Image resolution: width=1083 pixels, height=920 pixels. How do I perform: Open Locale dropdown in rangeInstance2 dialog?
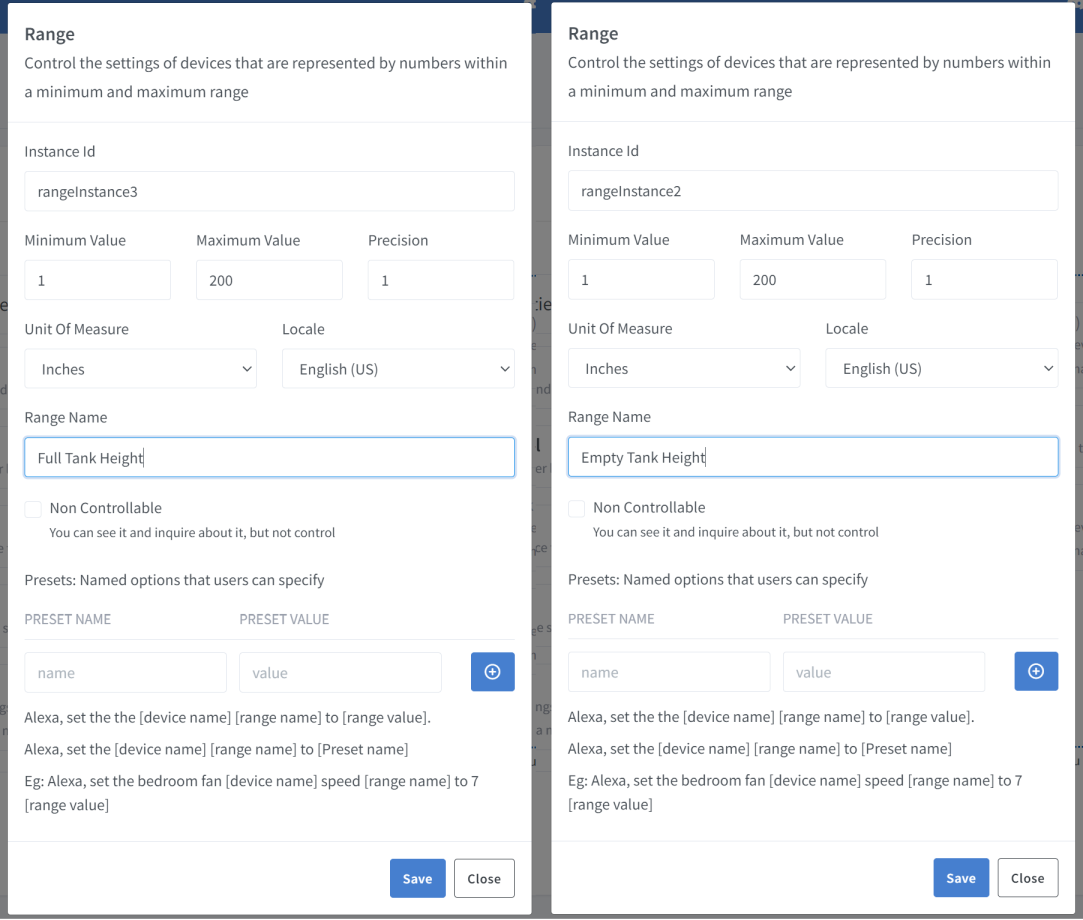(942, 368)
